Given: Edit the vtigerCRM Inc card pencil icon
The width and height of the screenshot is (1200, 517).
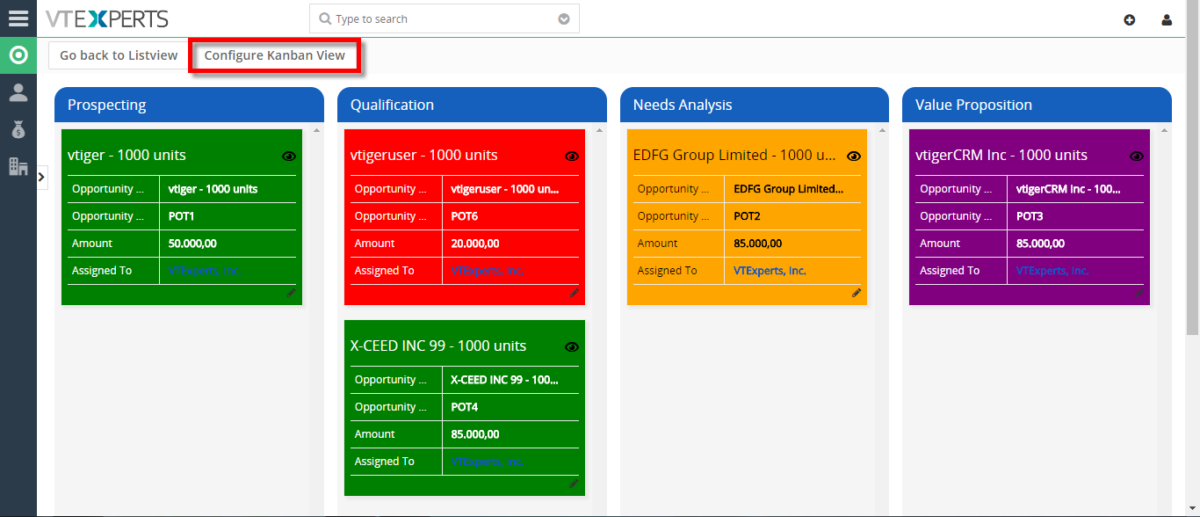Looking at the screenshot, I should click(1139, 293).
